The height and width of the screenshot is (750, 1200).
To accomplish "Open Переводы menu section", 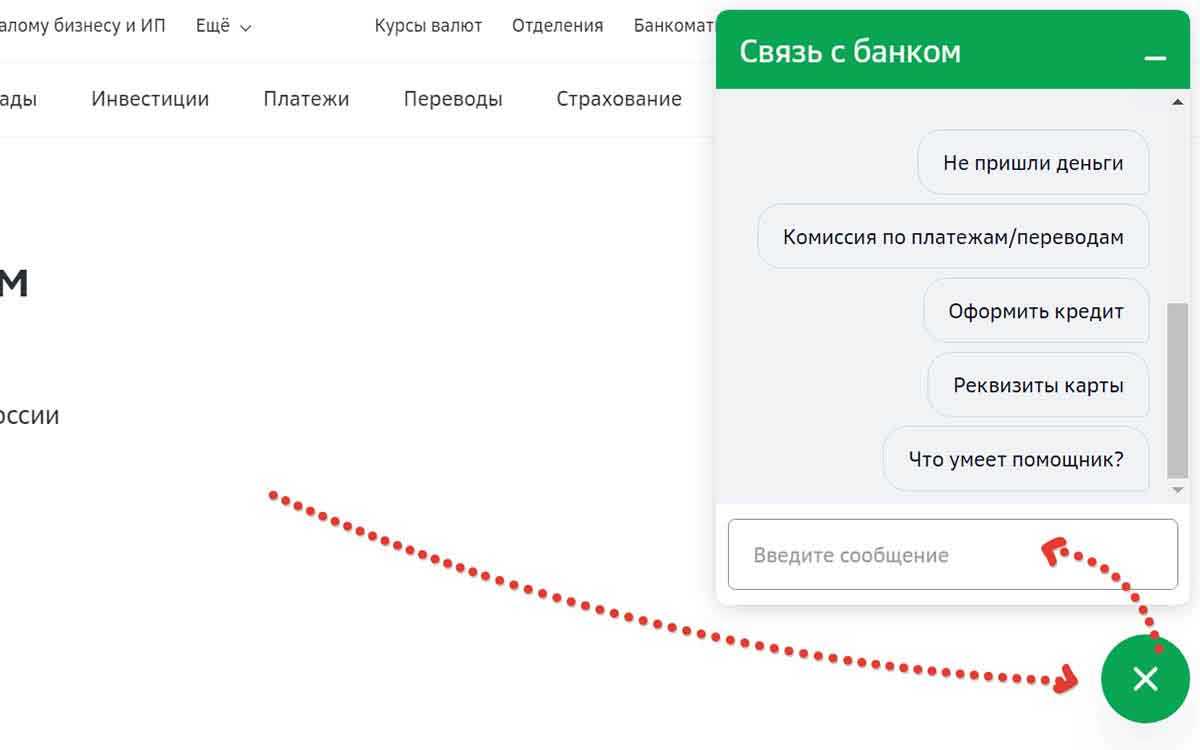I will pyautogui.click(x=453, y=99).
